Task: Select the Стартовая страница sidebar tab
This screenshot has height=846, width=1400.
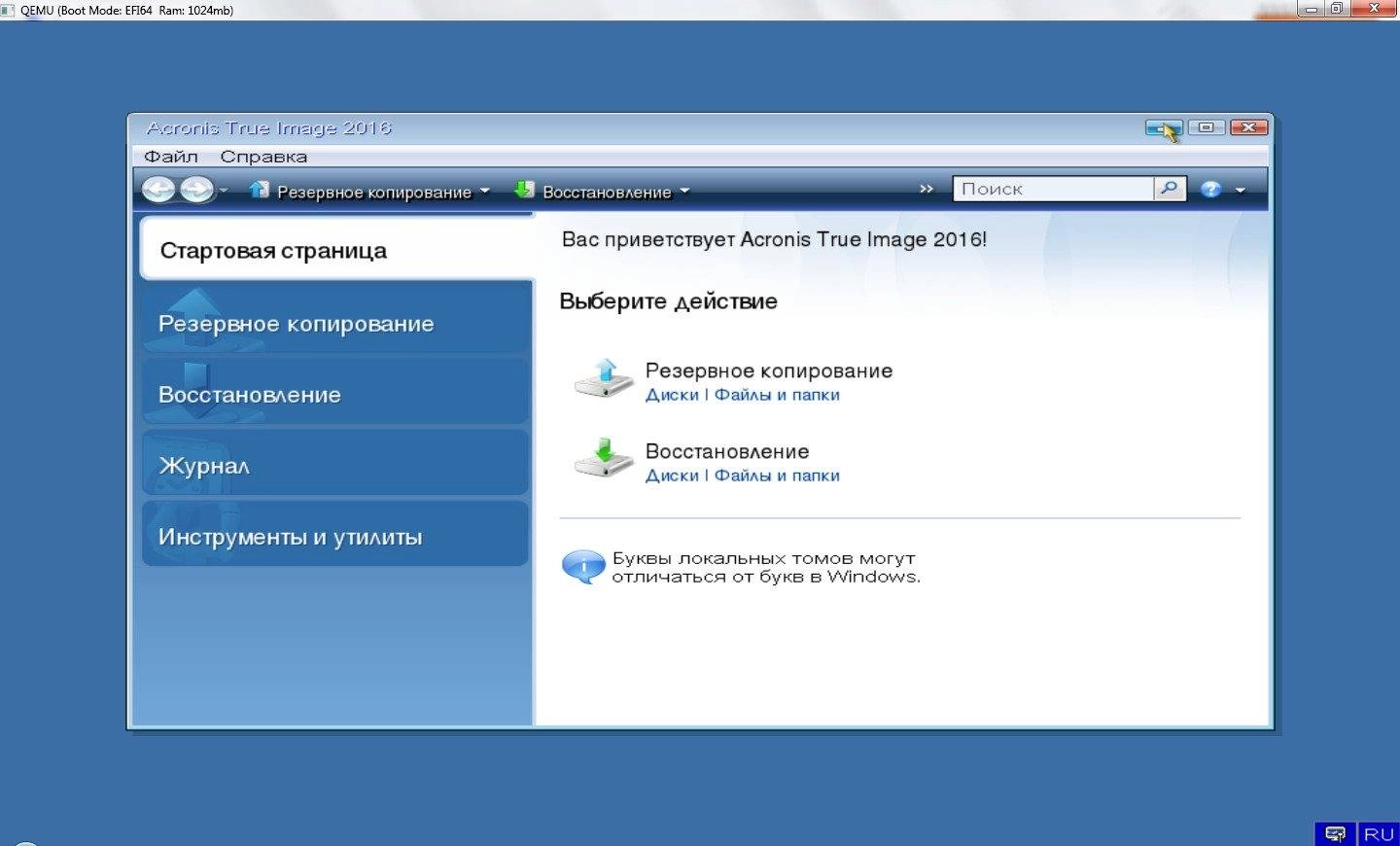Action: pos(336,249)
